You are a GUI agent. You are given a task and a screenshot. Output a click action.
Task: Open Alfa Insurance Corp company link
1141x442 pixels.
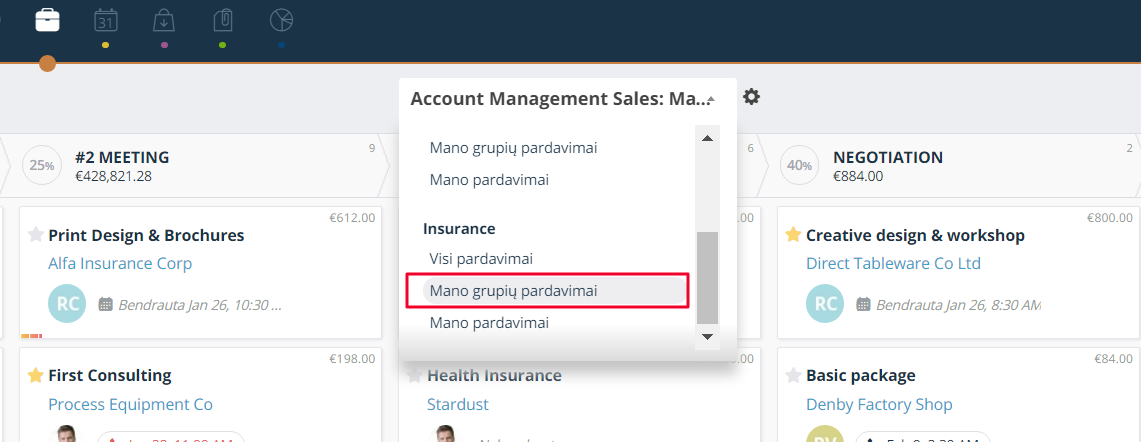tap(120, 263)
